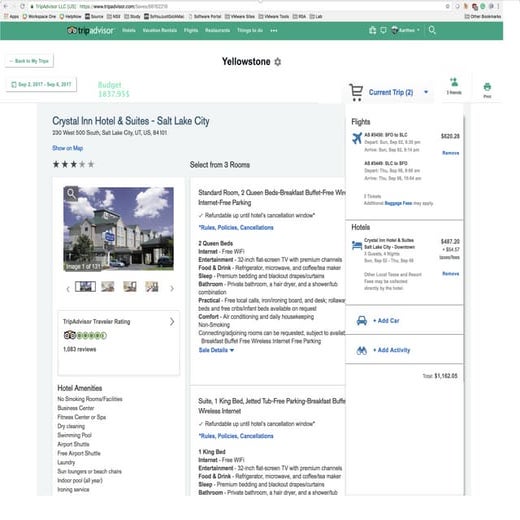The height and width of the screenshot is (520, 520).
Task: Click + Add Car
Action: coord(386,321)
